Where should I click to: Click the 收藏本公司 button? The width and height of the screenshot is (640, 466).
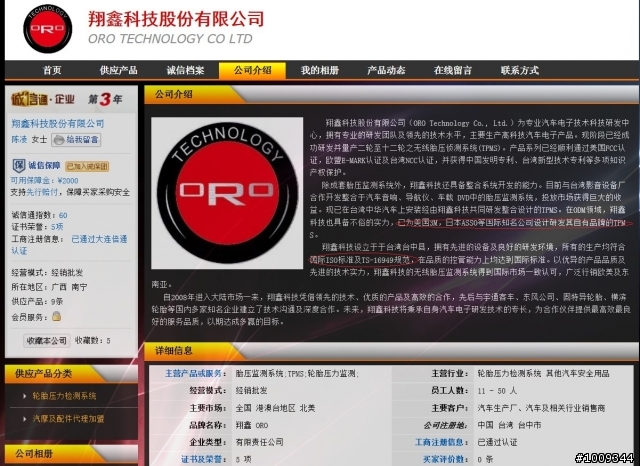coord(47,340)
